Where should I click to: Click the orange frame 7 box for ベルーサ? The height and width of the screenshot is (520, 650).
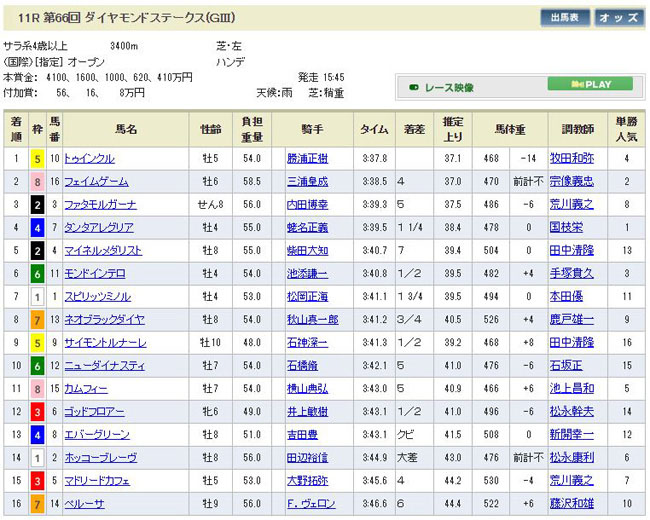click(37, 504)
